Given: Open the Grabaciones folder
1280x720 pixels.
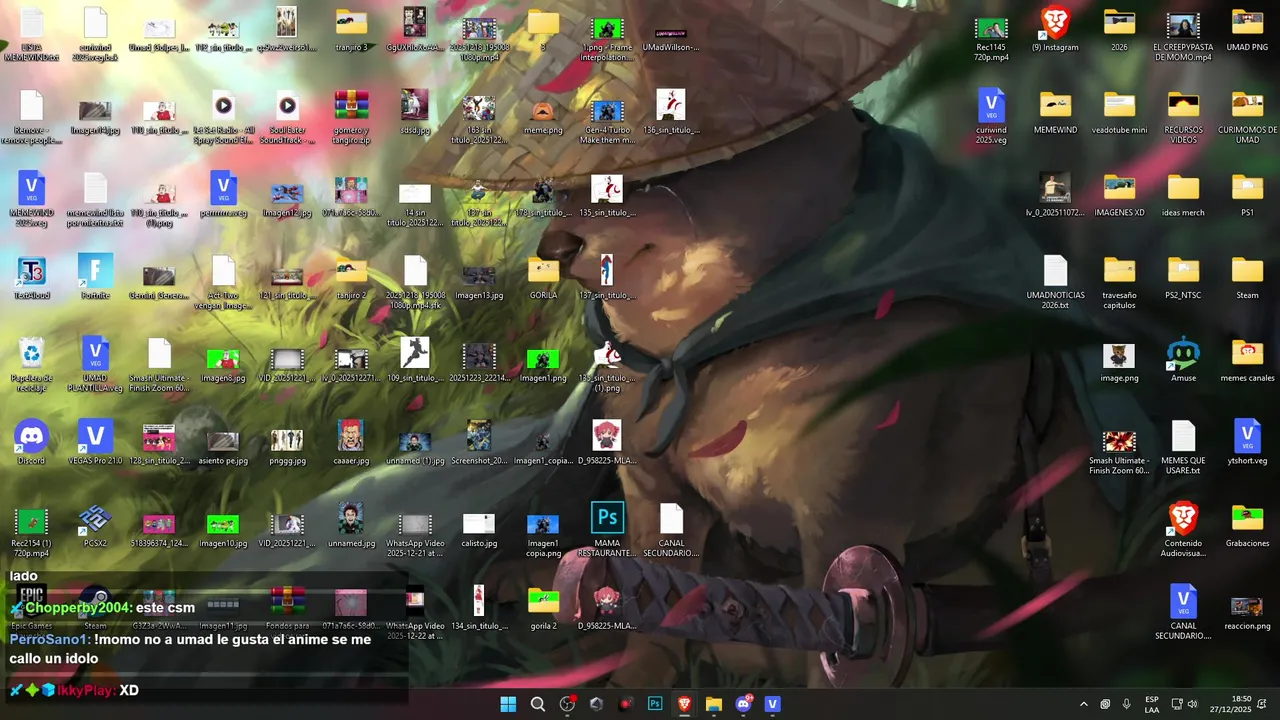Looking at the screenshot, I should coord(1247,527).
